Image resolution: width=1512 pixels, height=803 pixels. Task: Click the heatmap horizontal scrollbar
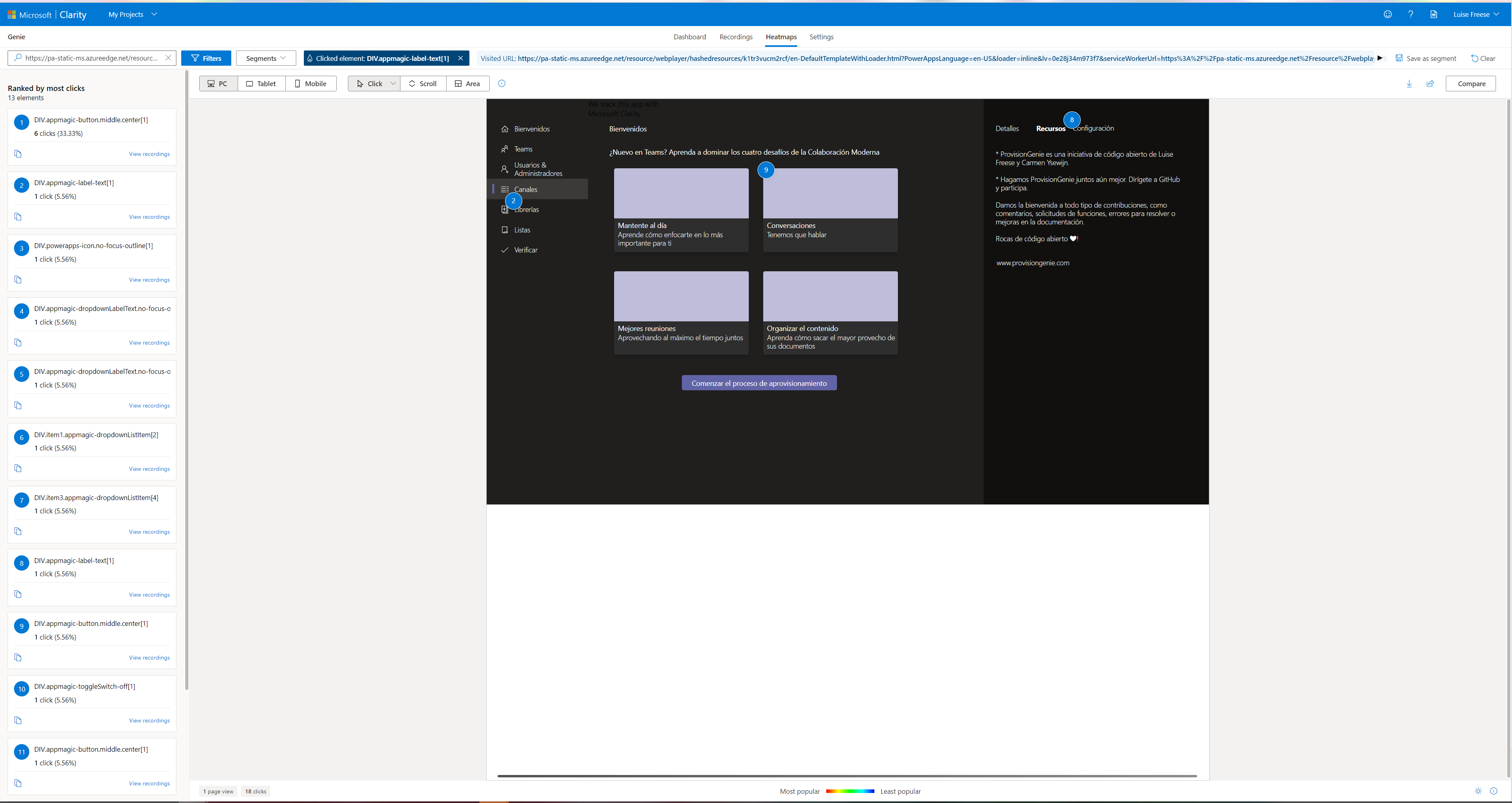pyautogui.click(x=847, y=775)
